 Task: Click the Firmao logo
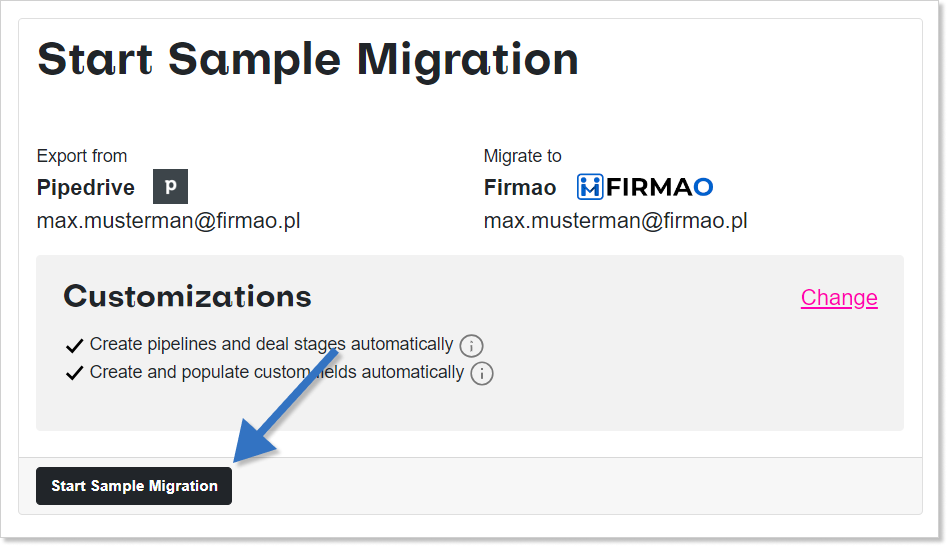645,187
